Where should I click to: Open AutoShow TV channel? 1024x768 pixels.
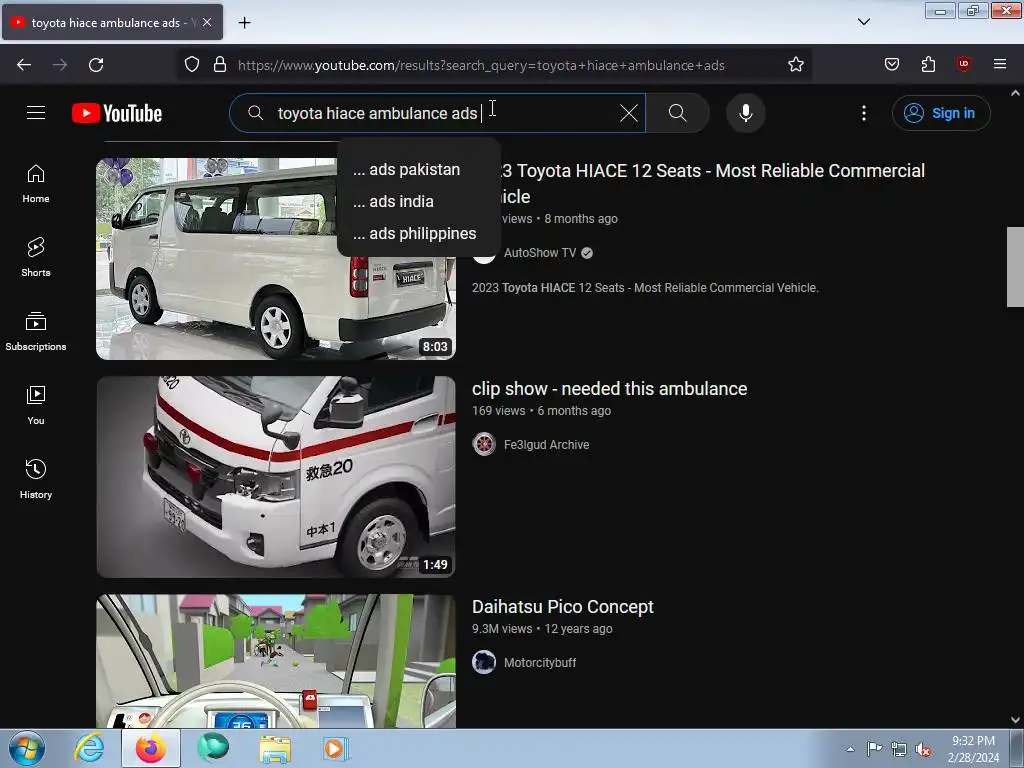(540, 253)
